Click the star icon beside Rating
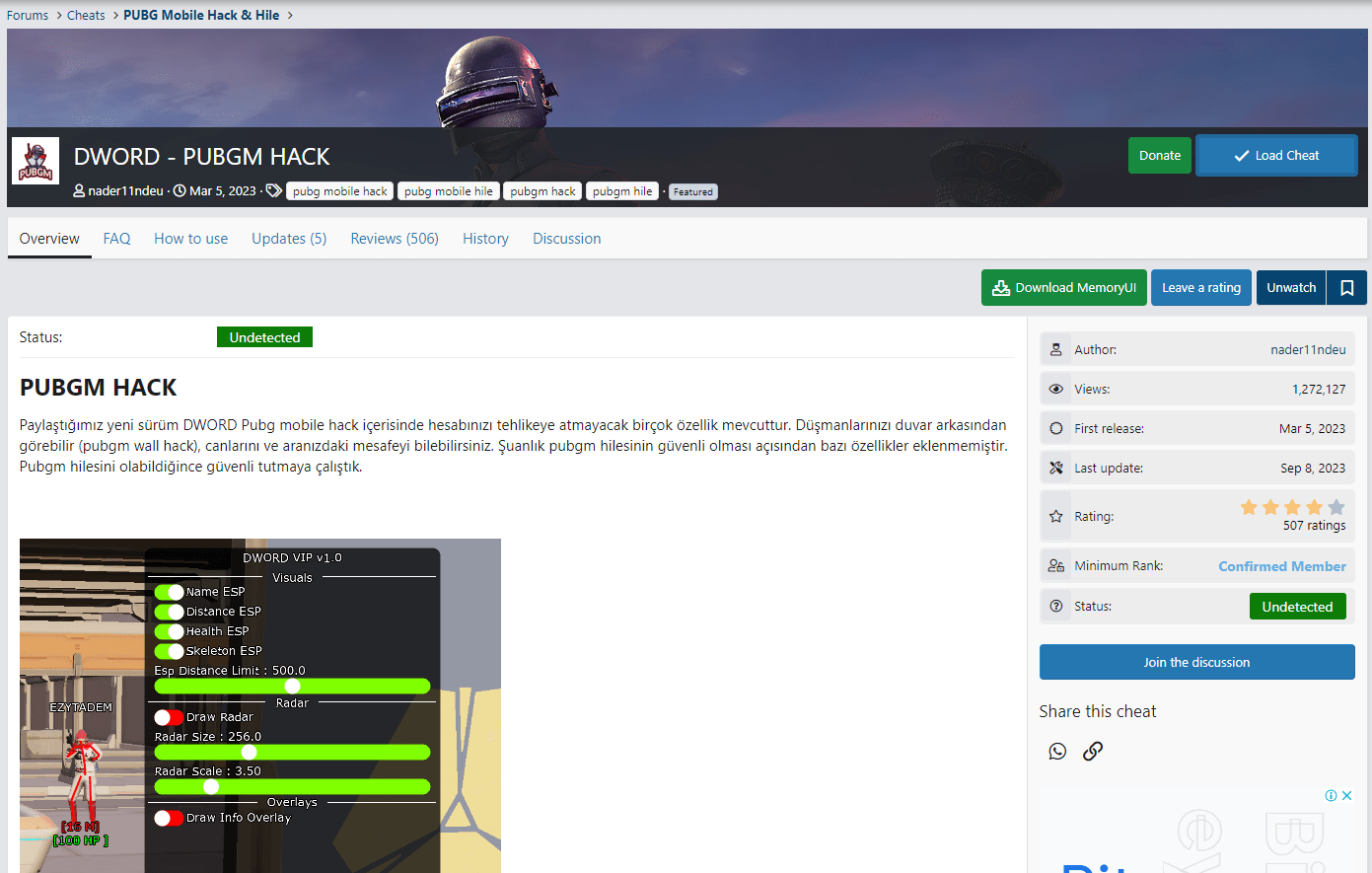Image resolution: width=1372 pixels, height=873 pixels. pos(1056,516)
